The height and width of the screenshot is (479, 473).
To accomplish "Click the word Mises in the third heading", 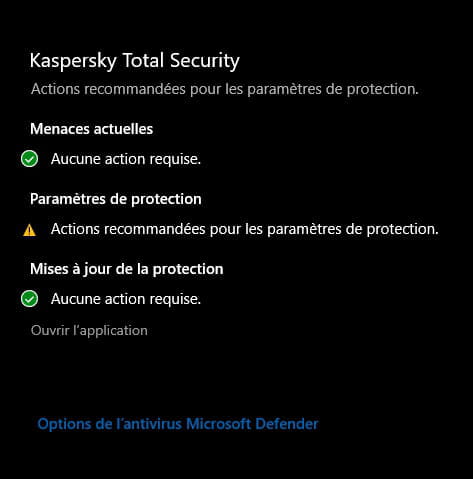I will coord(49,269).
